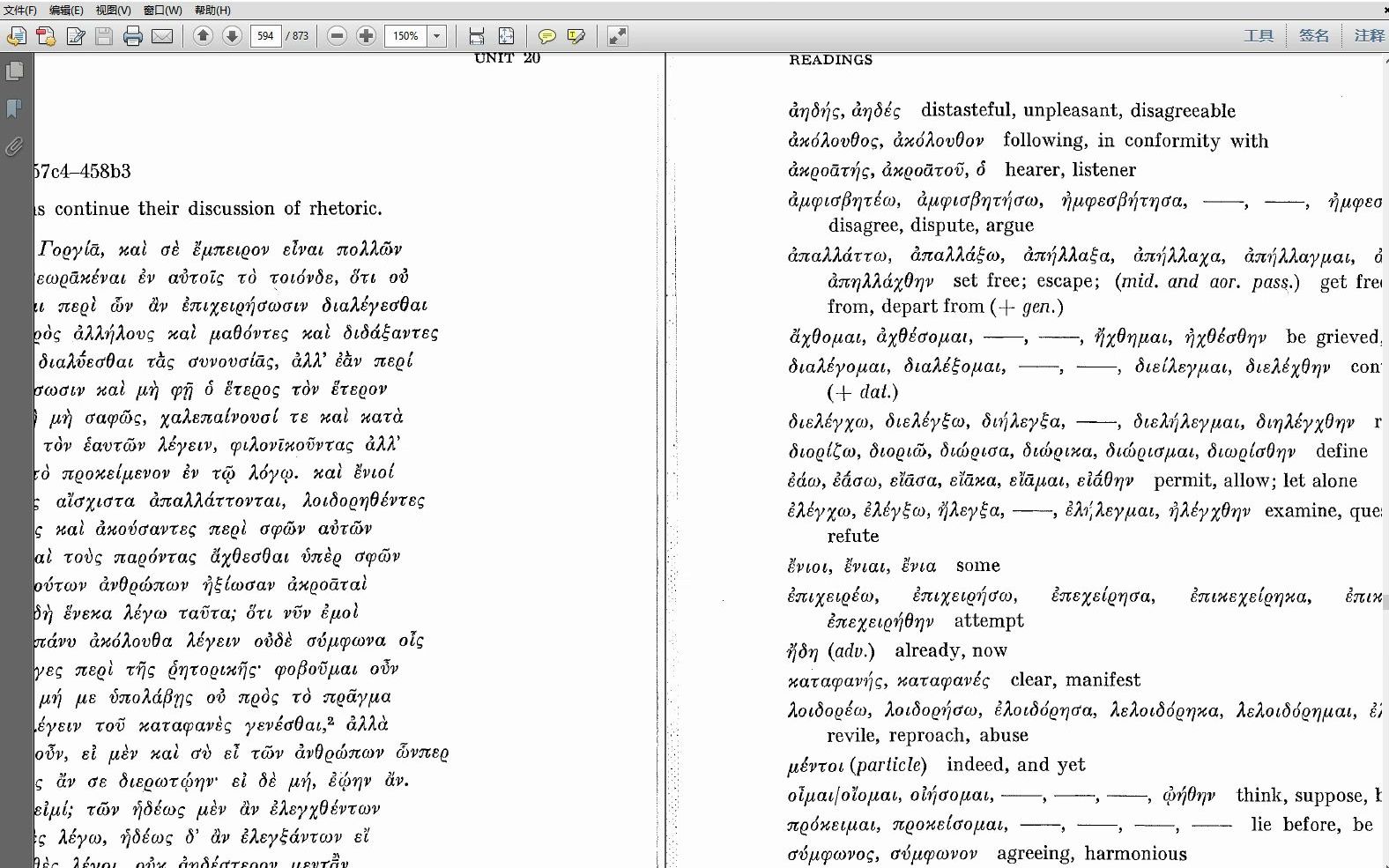Open the 窗口(W) menu
The height and width of the screenshot is (868, 1389).
162,10
